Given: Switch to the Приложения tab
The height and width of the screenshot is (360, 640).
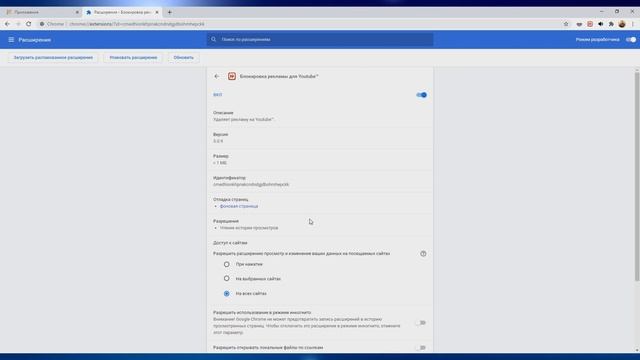Looking at the screenshot, I should pos(41,12).
